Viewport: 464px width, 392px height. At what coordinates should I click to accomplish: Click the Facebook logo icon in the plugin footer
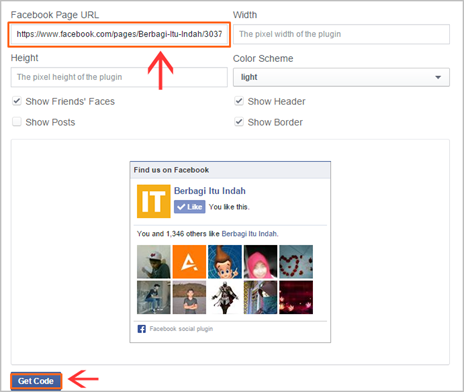click(142, 329)
